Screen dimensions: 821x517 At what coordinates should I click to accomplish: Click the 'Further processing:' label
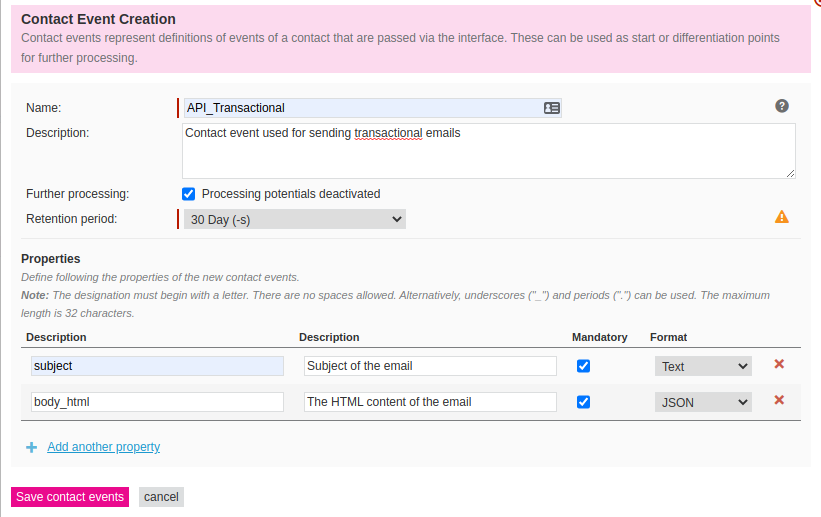click(x=77, y=194)
